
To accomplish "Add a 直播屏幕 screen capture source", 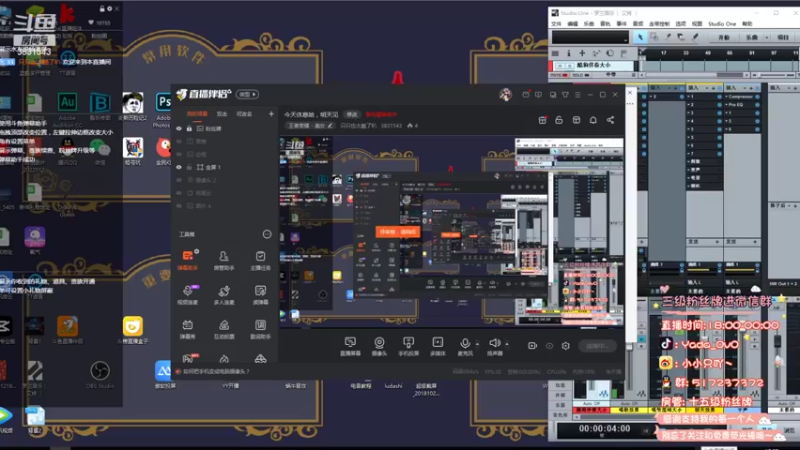I will pyautogui.click(x=350, y=346).
